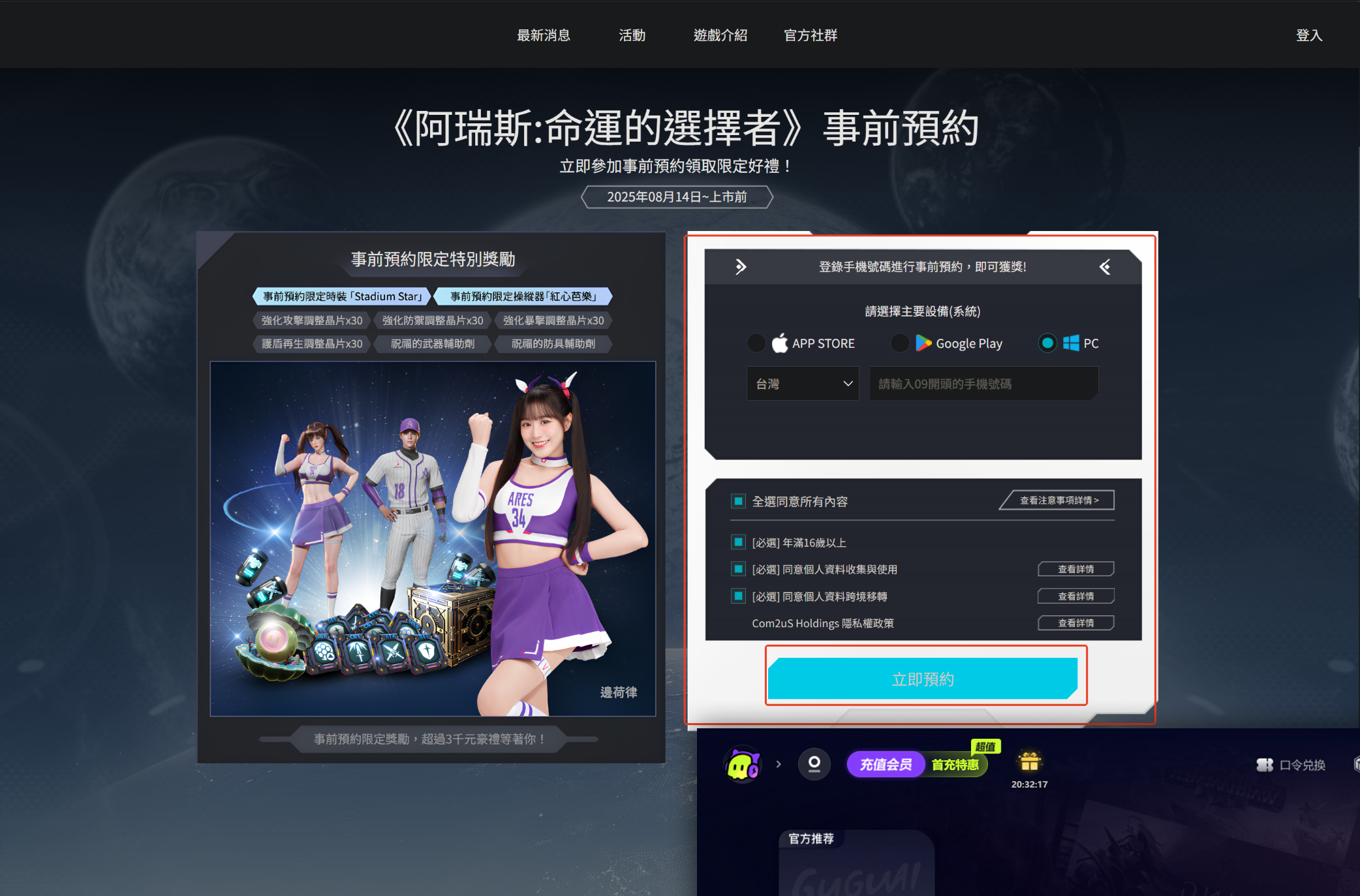
Task: Click the 登入 login link
Action: click(1309, 35)
